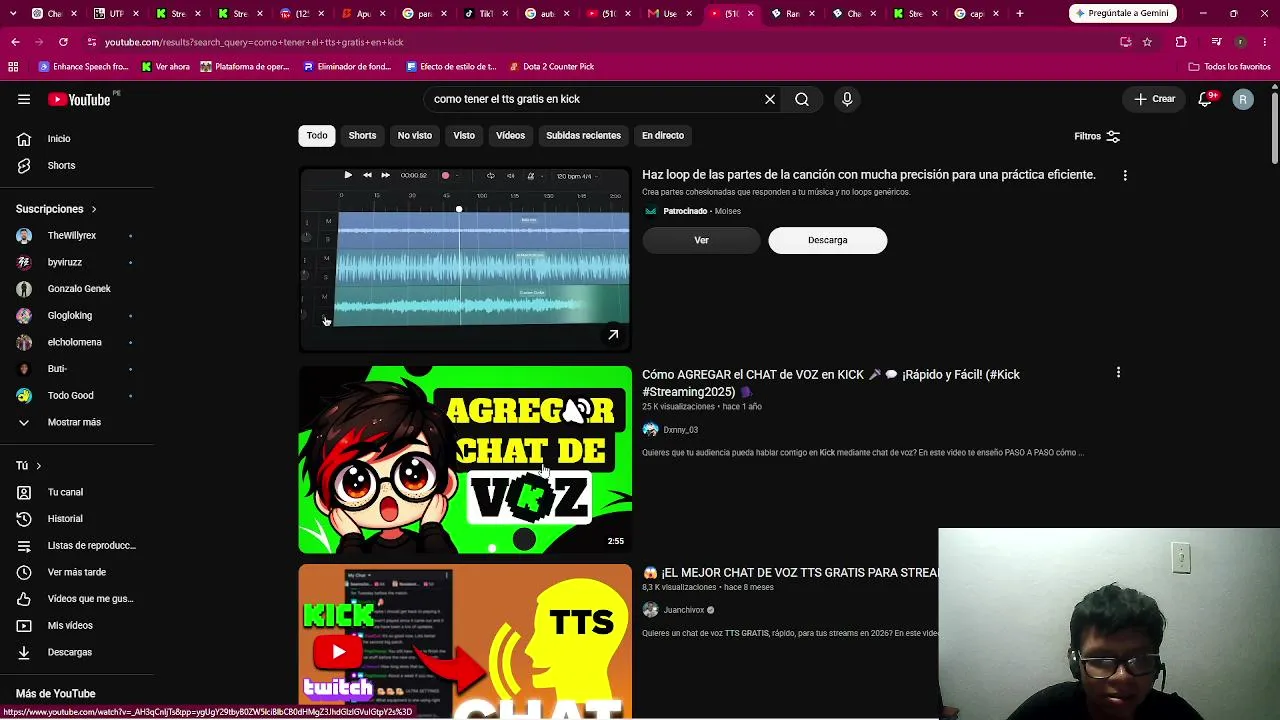
Task: Click Pregúntale a Gemini button
Action: coord(1124,14)
